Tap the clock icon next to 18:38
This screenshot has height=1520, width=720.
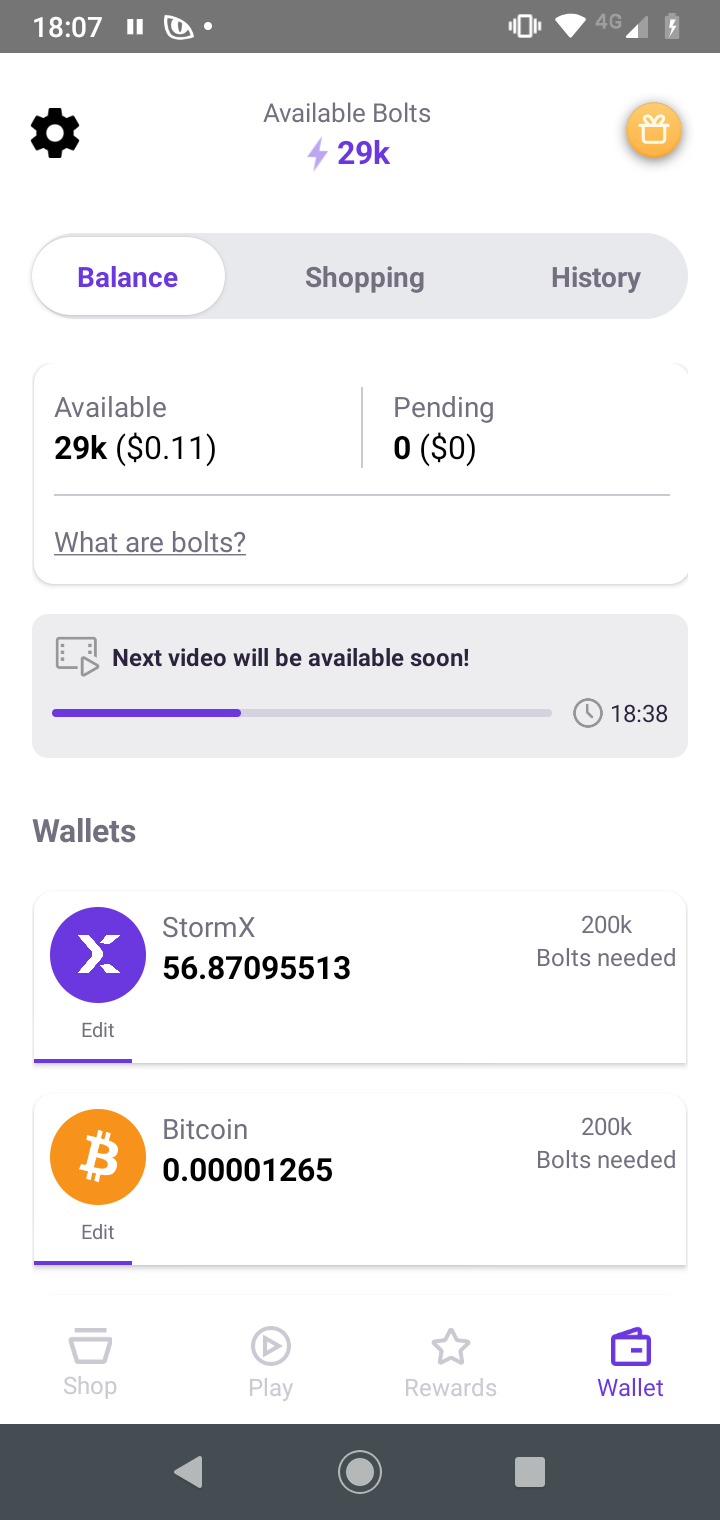click(x=587, y=713)
